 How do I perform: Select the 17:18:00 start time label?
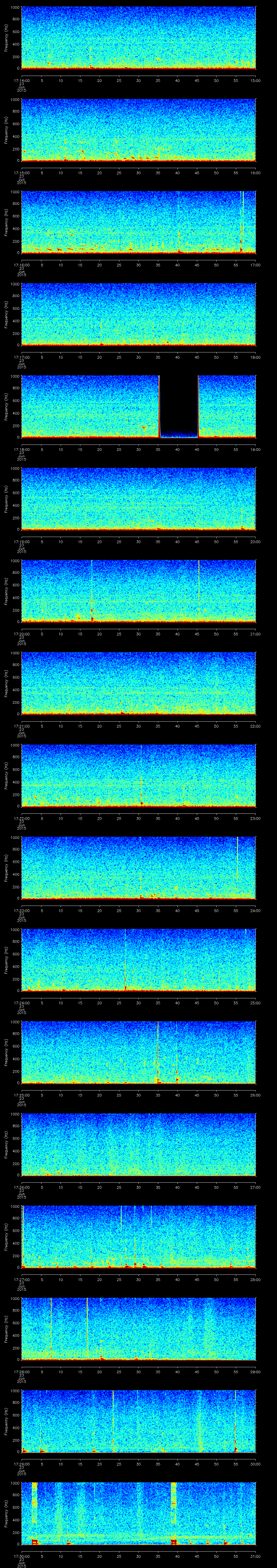tap(21, 449)
